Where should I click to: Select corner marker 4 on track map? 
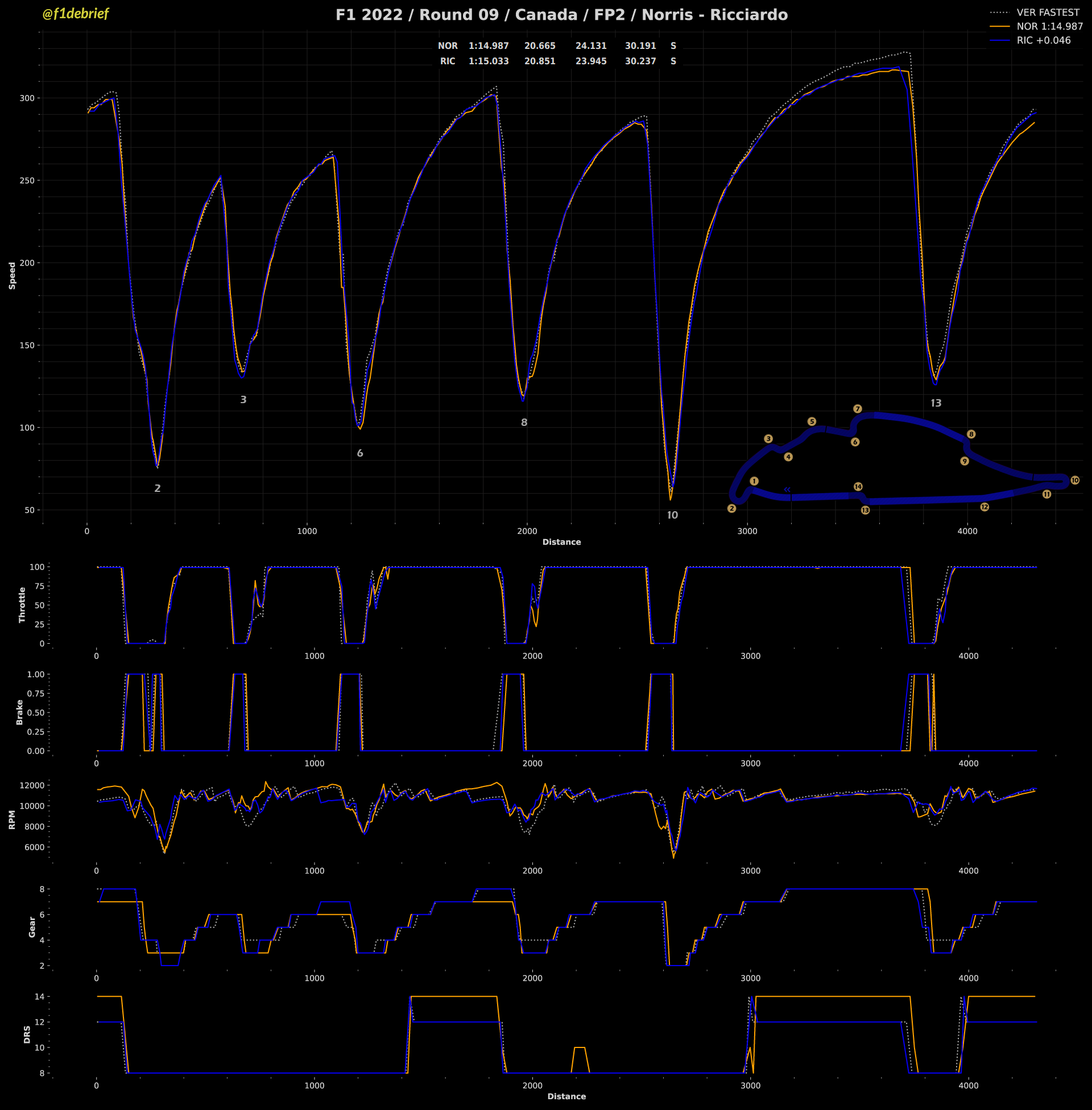click(789, 457)
